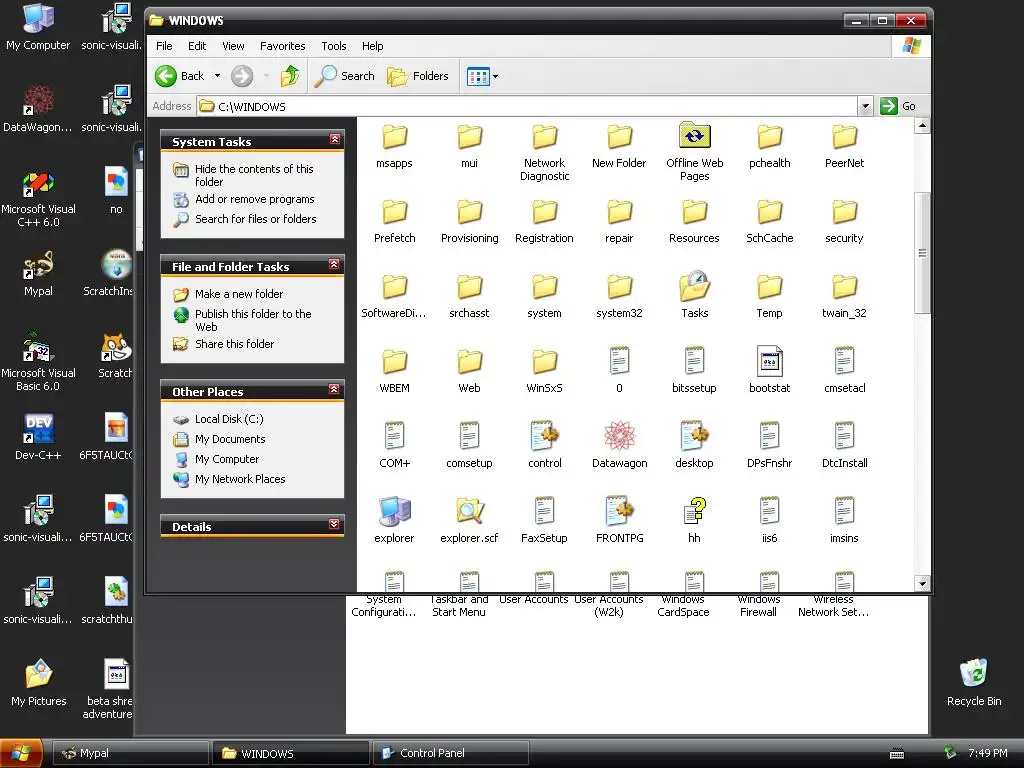The width and height of the screenshot is (1024, 768).
Task: Open the View menu
Action: (233, 46)
